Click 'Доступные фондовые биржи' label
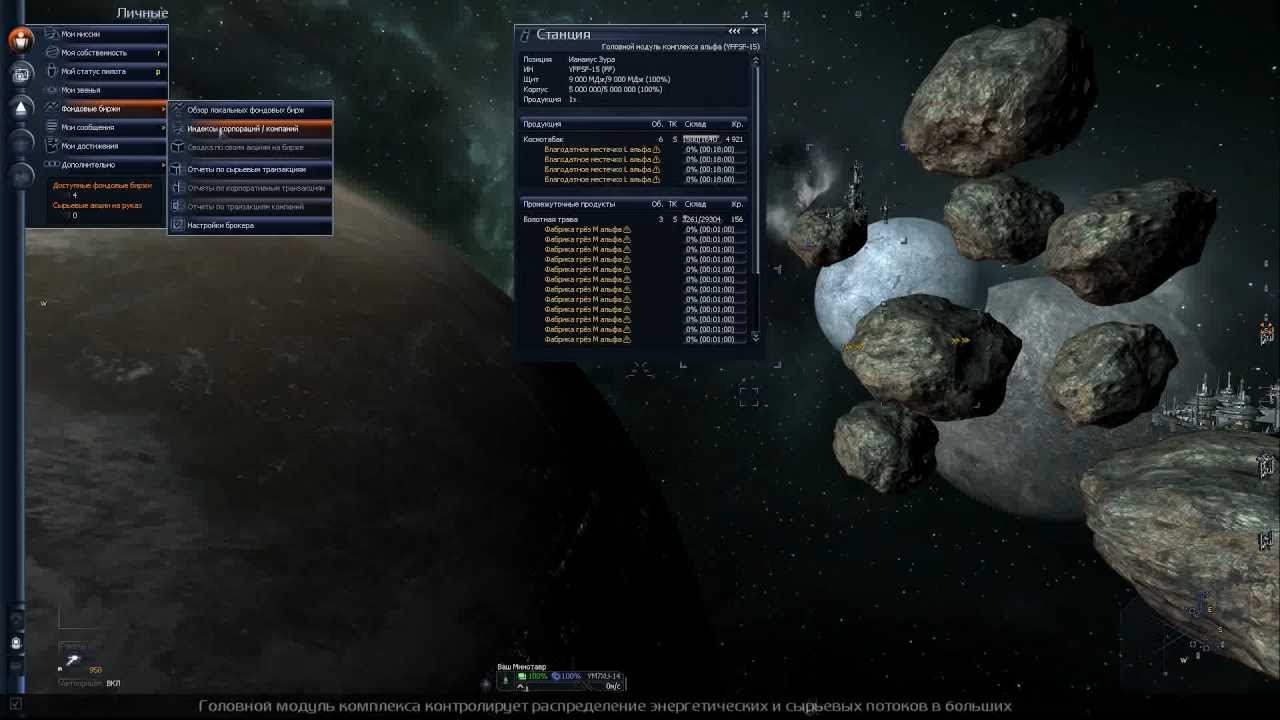The height and width of the screenshot is (720, 1280). pos(102,185)
